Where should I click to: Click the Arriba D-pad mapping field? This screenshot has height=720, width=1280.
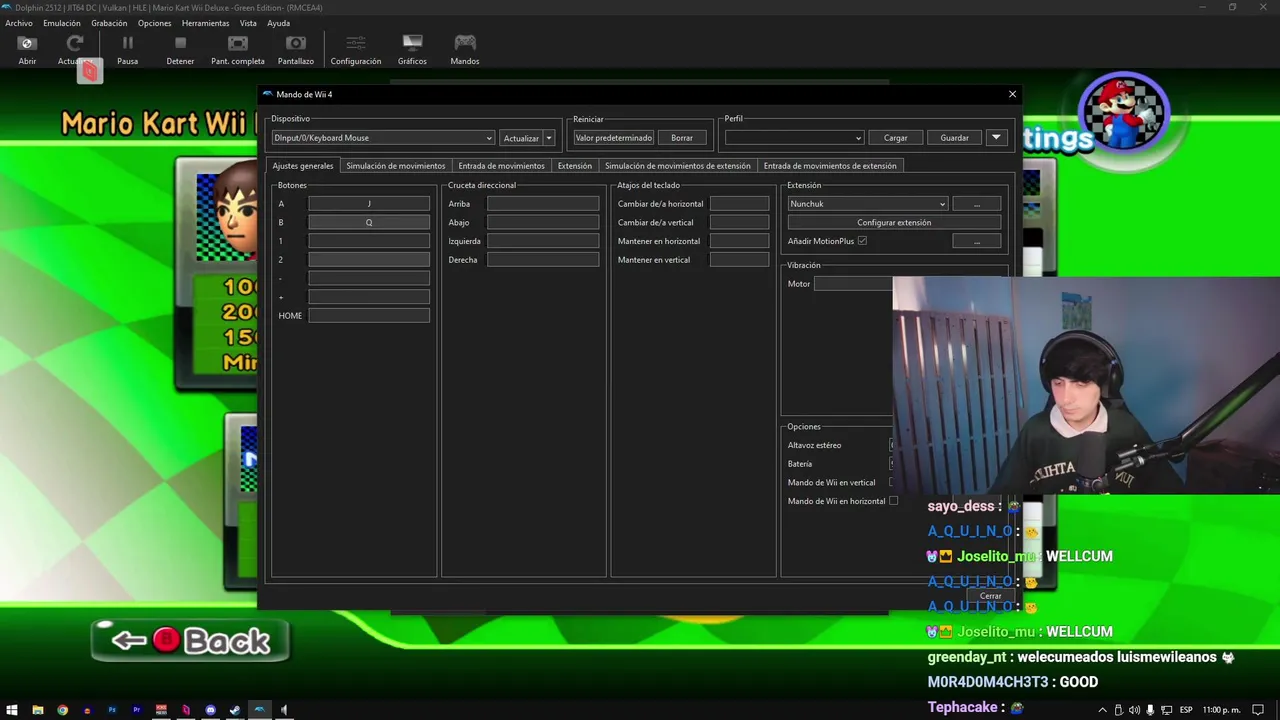543,204
